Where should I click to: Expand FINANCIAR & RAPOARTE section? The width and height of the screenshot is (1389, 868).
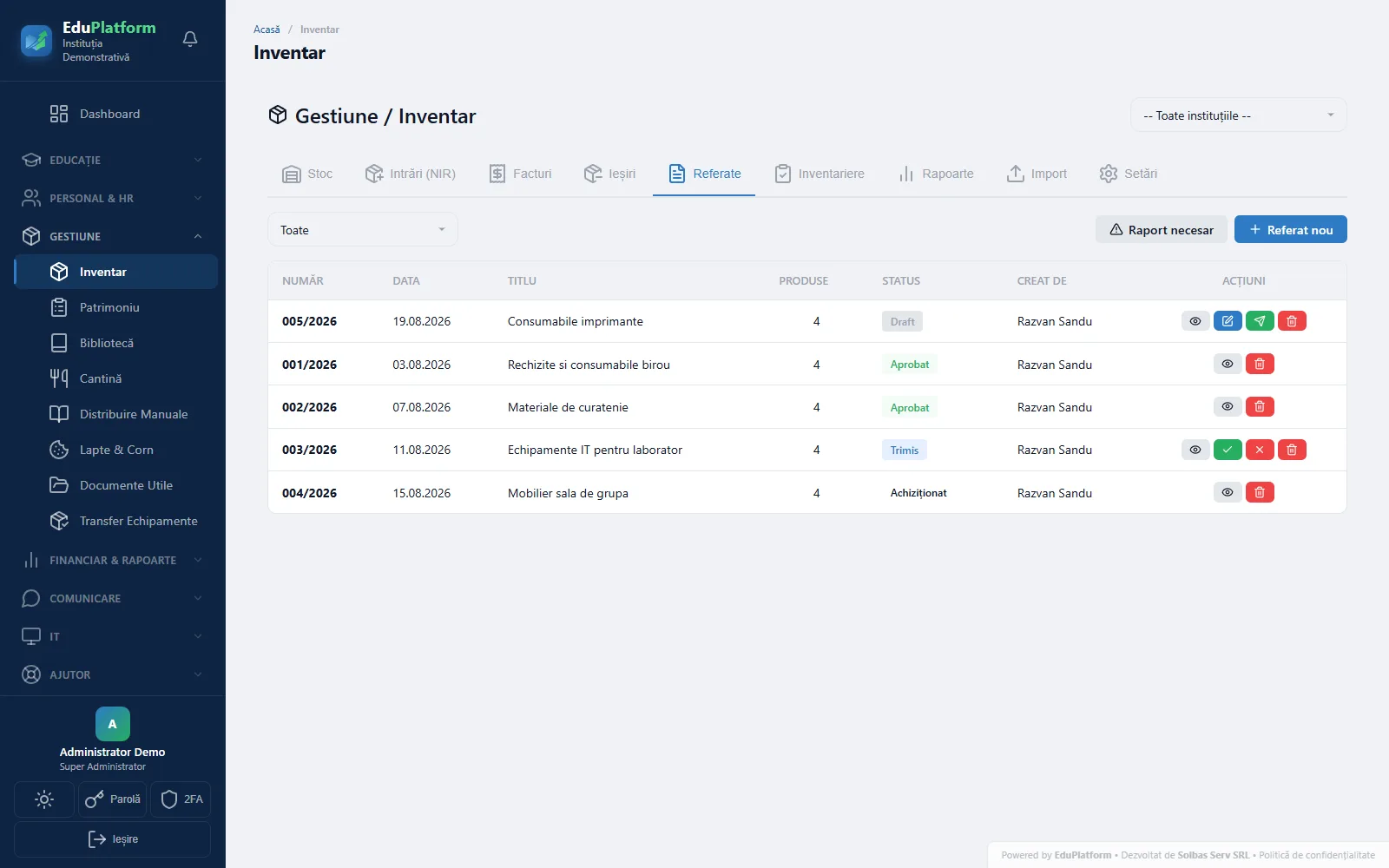coord(113,560)
